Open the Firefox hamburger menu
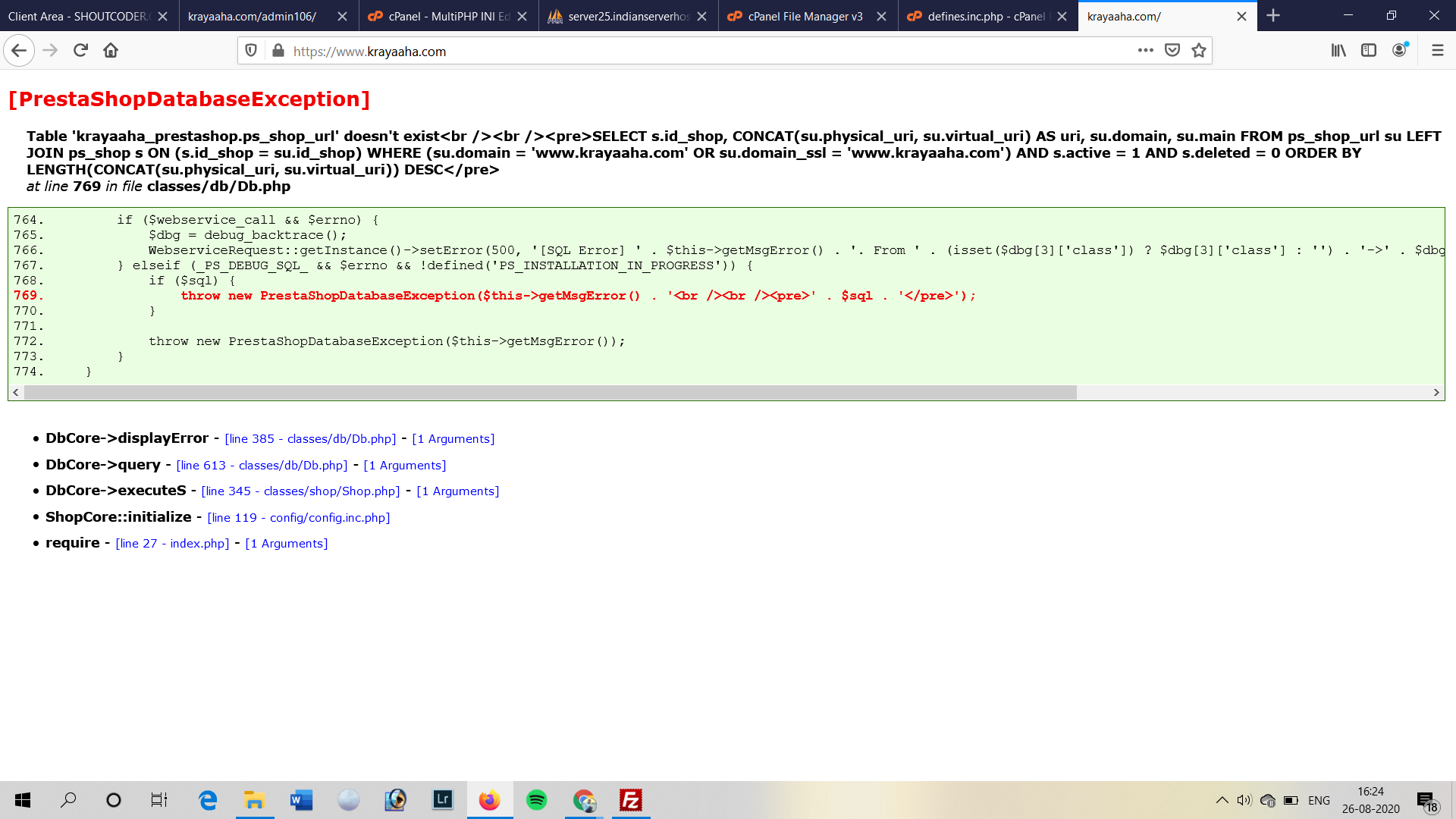The height and width of the screenshot is (819, 1456). coord(1437,51)
